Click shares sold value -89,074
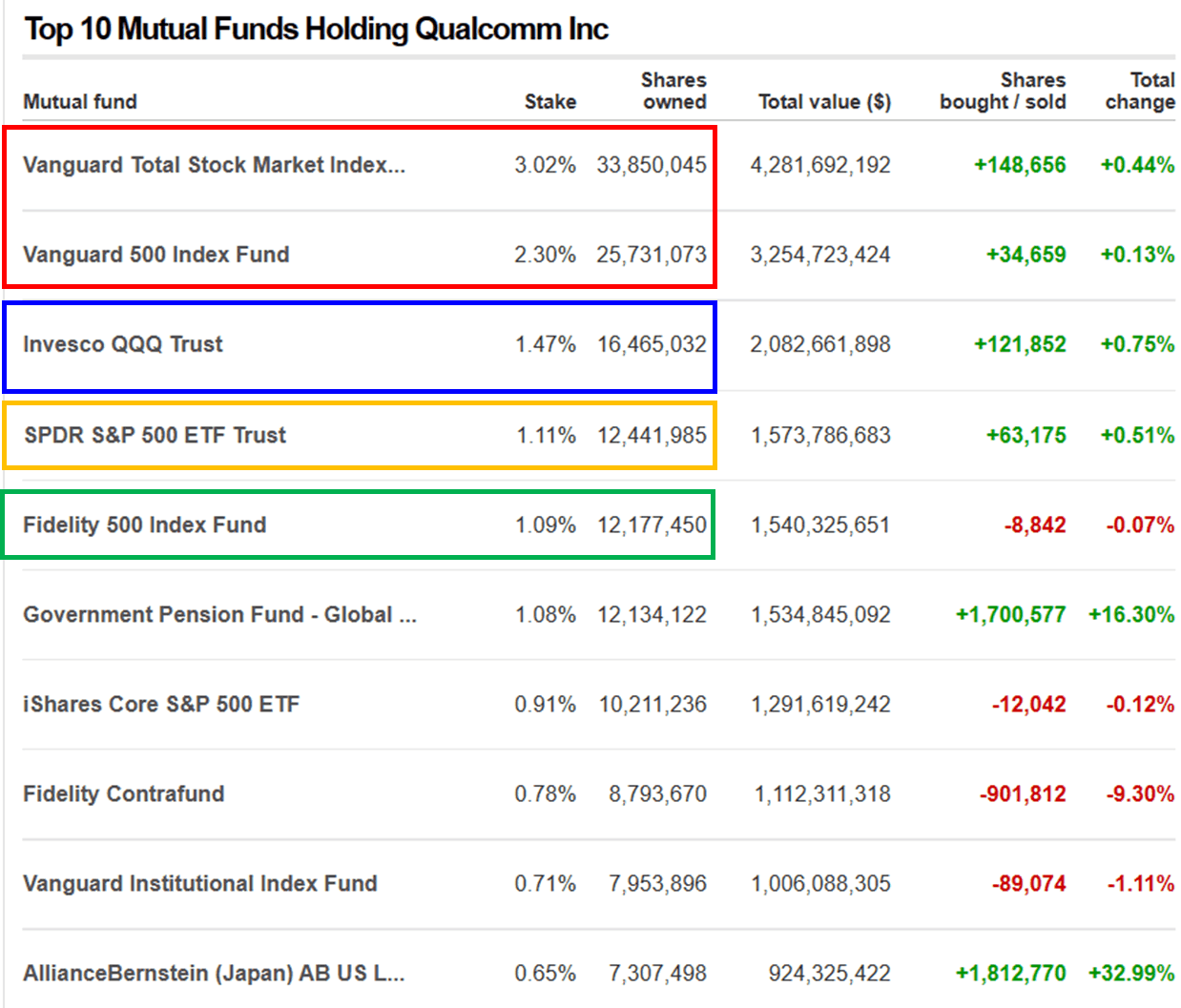Screen dimensions: 1181x1008 pyautogui.click(x=1029, y=883)
